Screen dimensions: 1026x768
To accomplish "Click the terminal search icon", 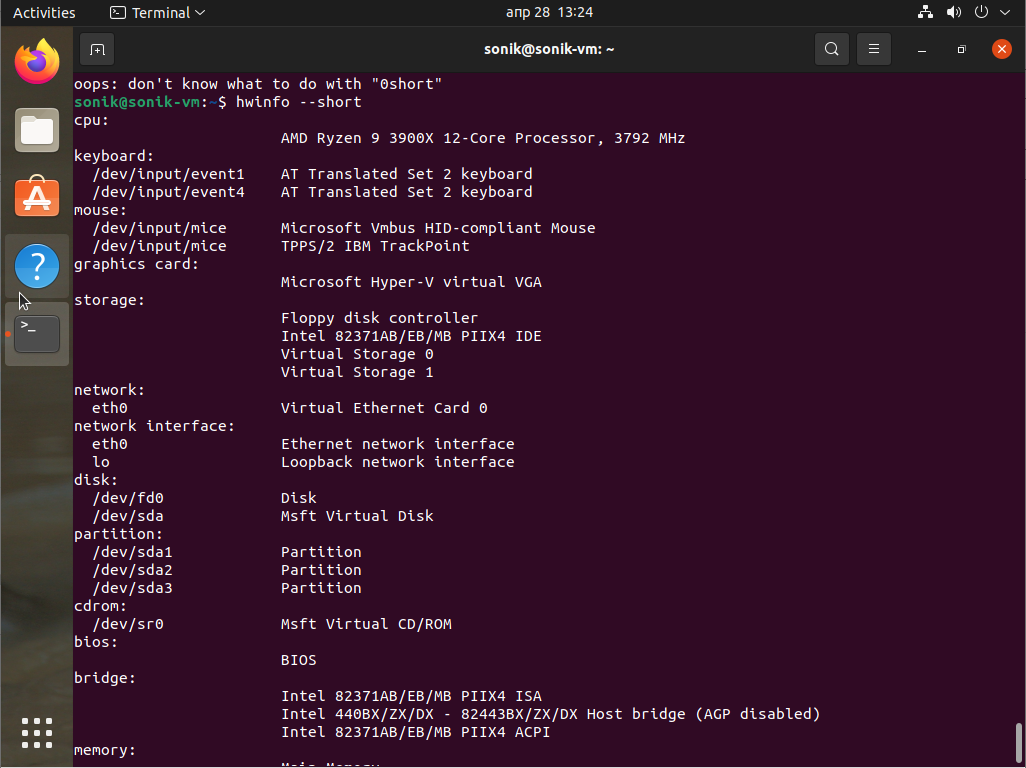I will [x=831, y=49].
